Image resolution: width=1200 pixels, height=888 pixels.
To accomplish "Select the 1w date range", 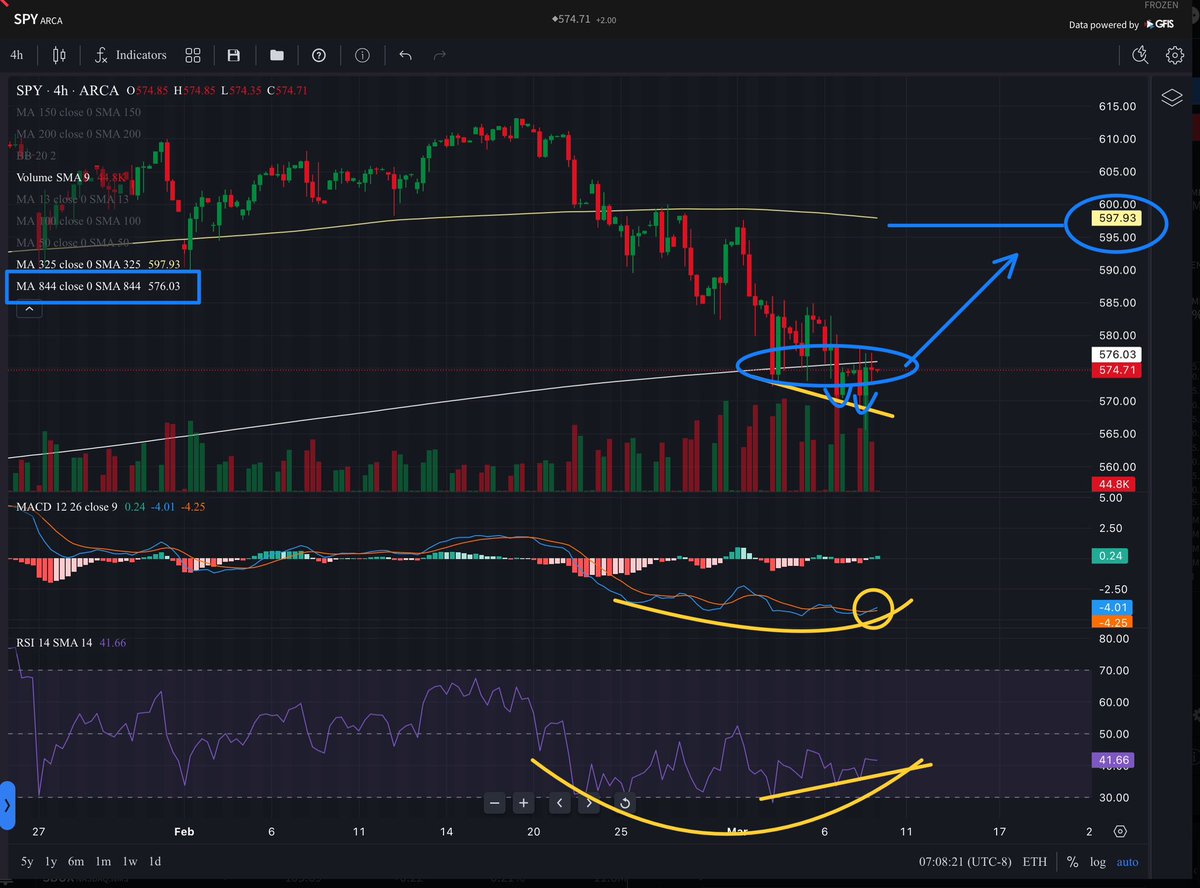I will pos(130,861).
